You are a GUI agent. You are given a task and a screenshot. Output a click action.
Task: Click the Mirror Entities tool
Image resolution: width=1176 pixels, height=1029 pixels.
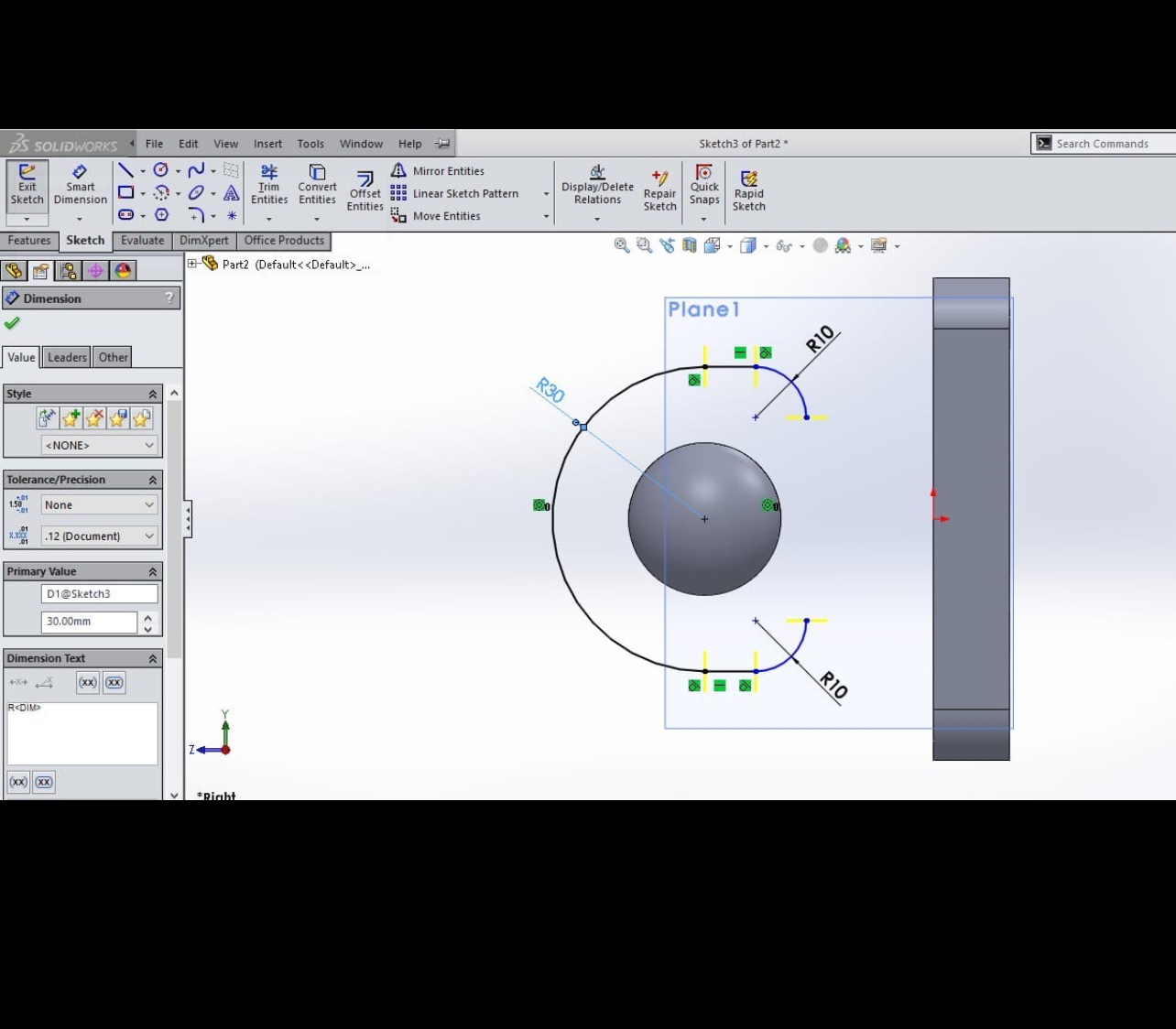pos(438,171)
